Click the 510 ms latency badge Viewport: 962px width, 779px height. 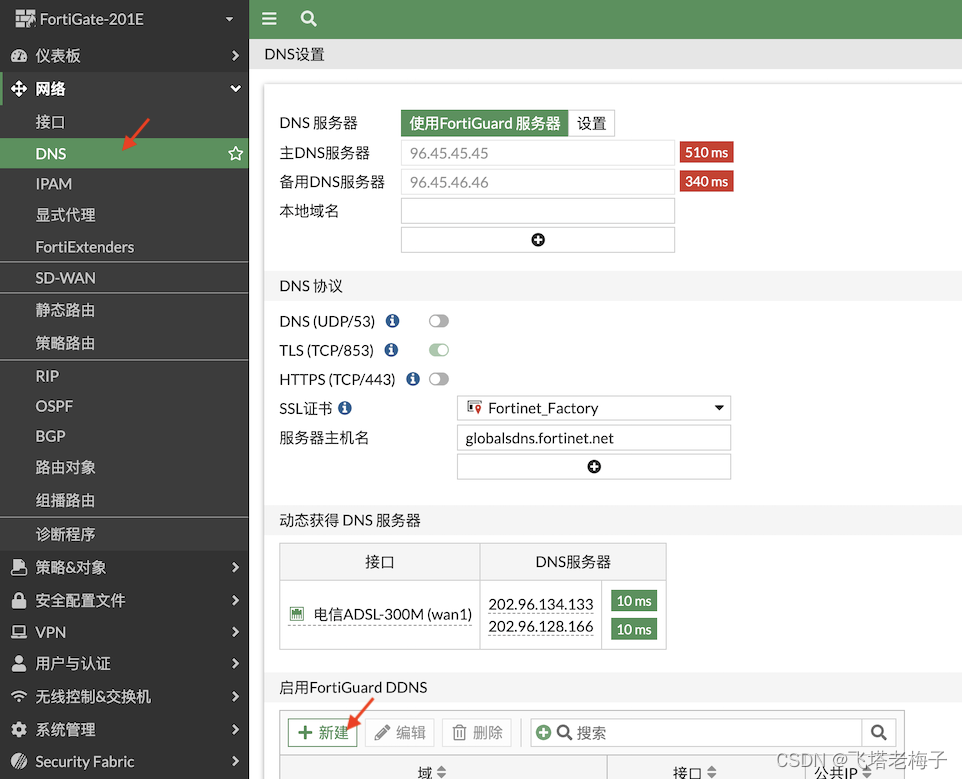point(706,152)
